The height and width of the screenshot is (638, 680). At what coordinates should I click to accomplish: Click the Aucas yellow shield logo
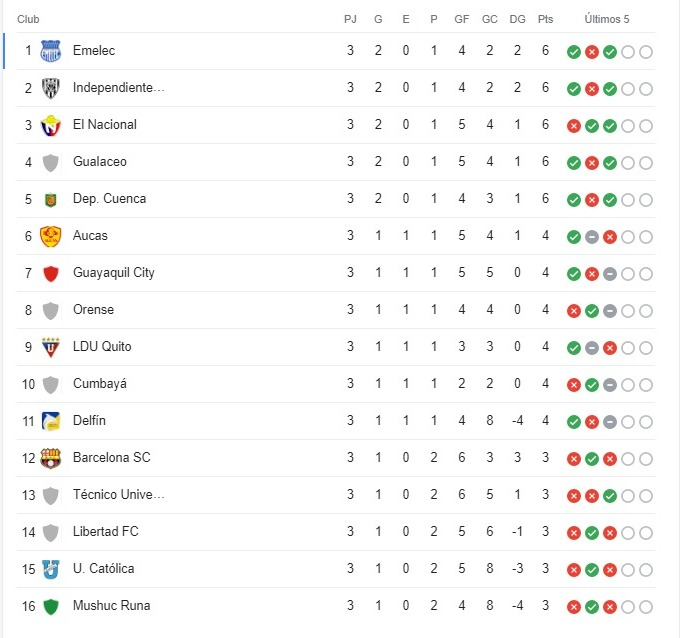(x=51, y=236)
